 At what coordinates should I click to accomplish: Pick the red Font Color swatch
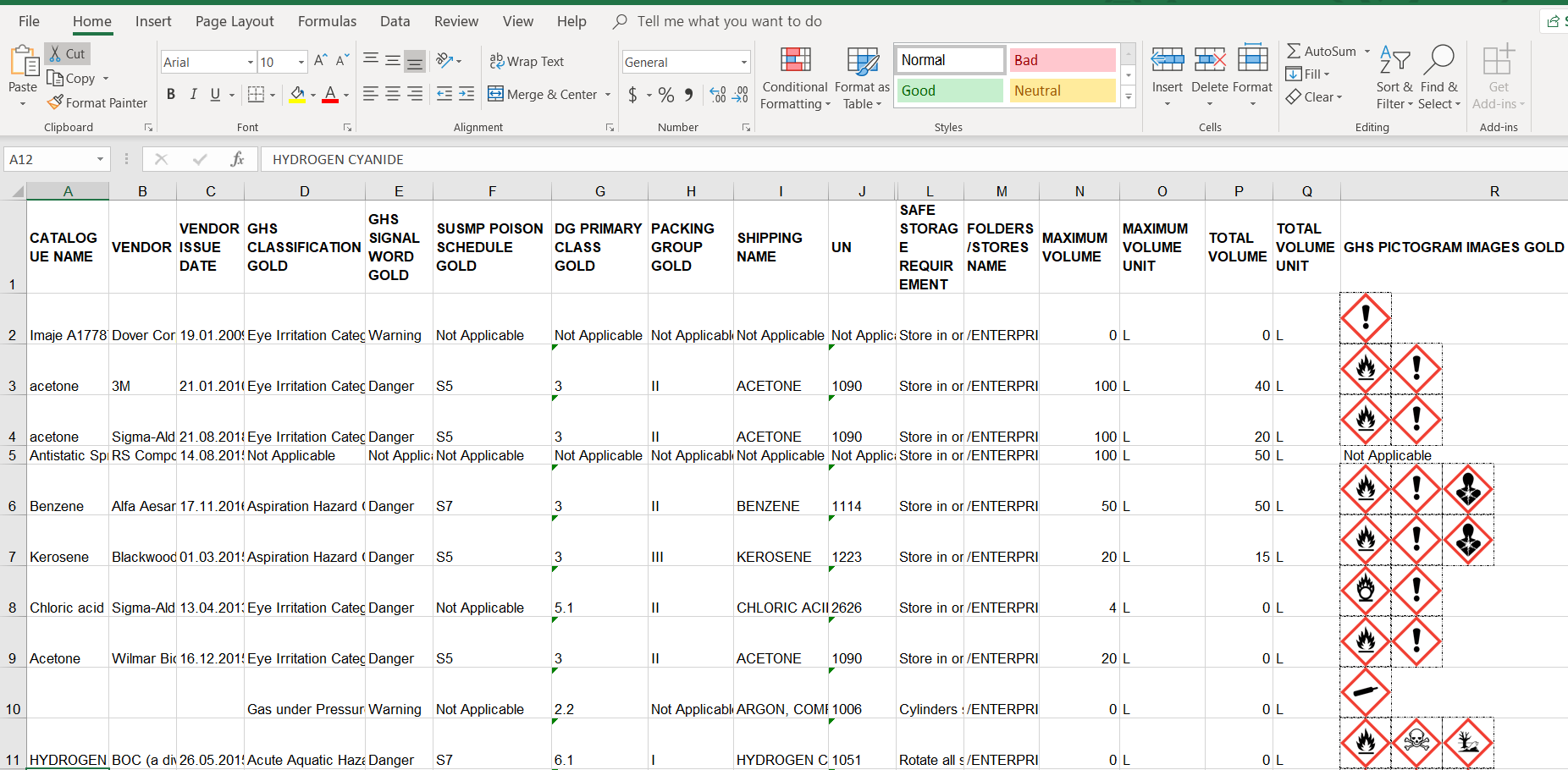tap(330, 95)
